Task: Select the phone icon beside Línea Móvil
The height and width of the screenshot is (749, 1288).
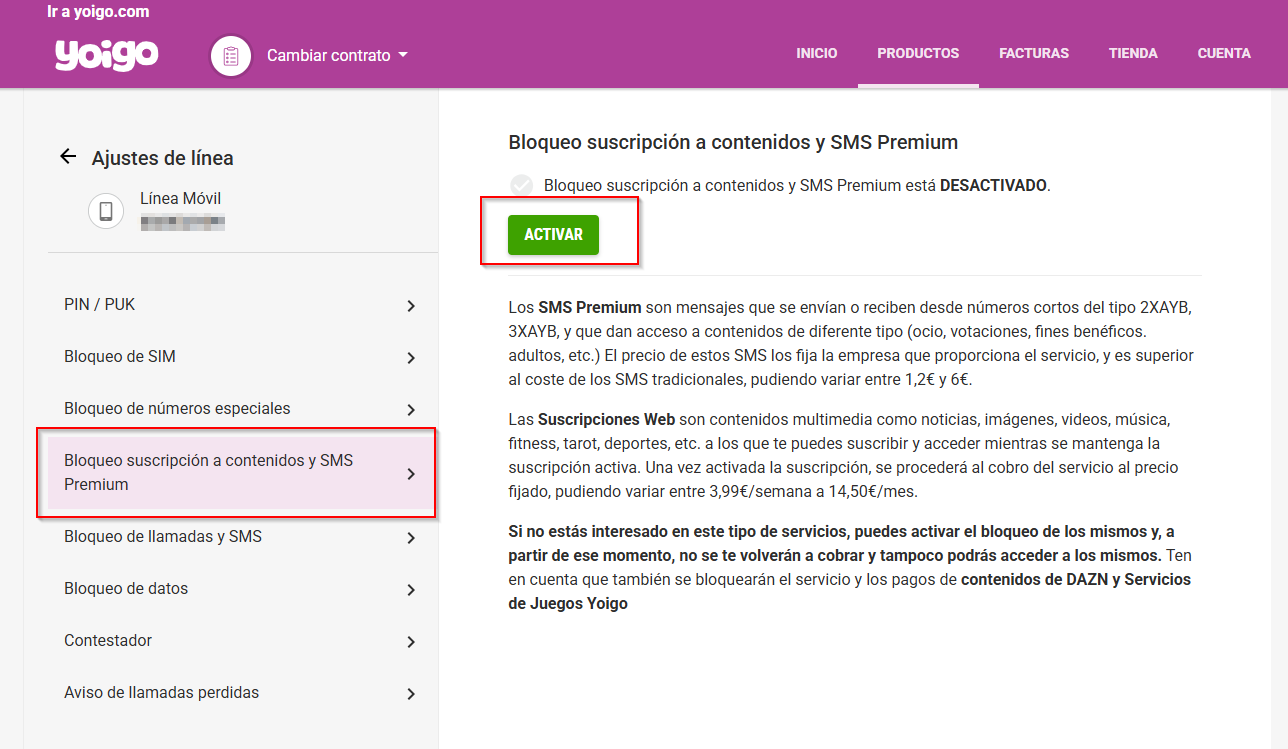Action: coord(105,210)
